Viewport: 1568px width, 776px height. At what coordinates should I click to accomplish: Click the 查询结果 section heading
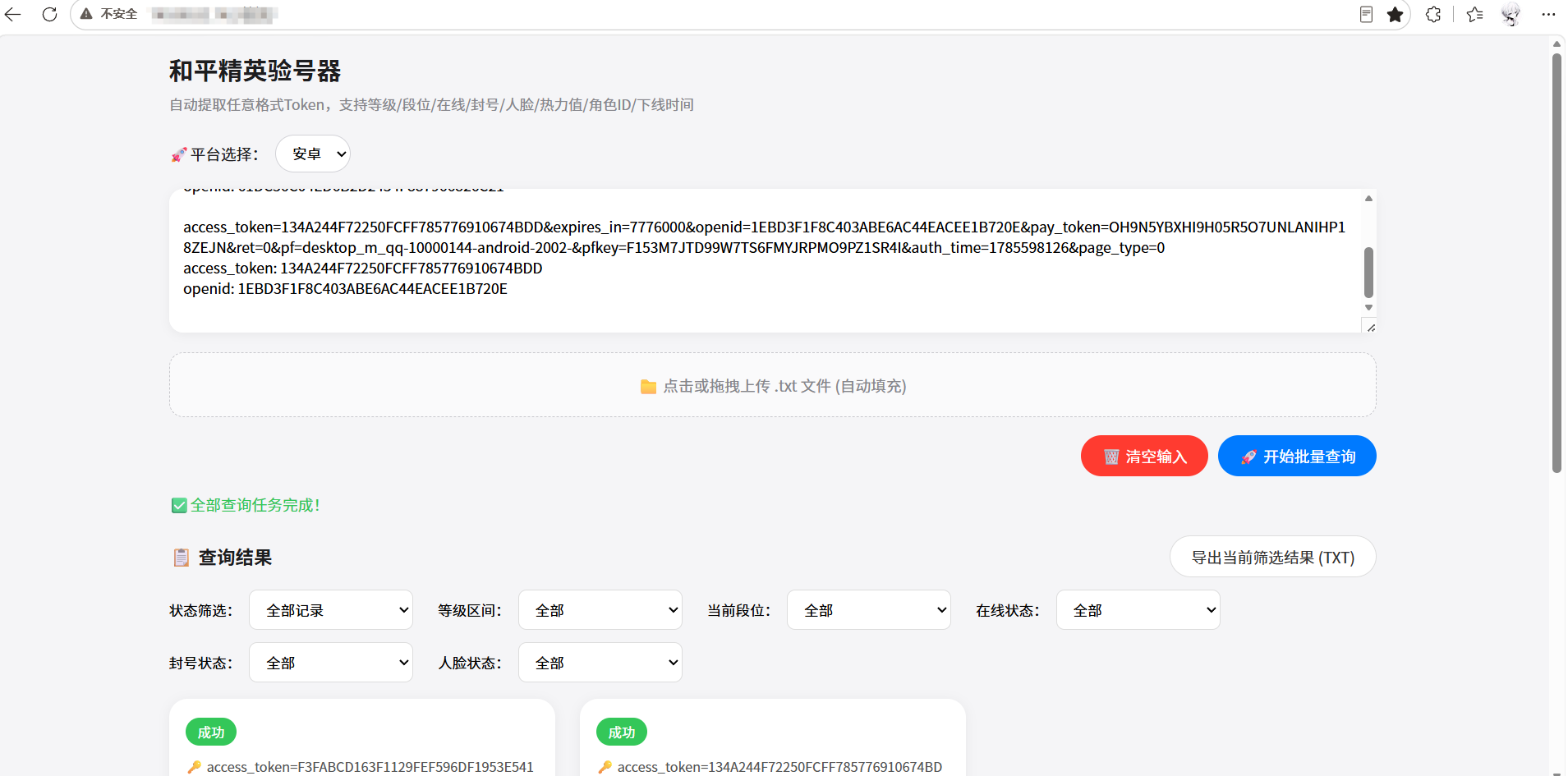pos(235,558)
